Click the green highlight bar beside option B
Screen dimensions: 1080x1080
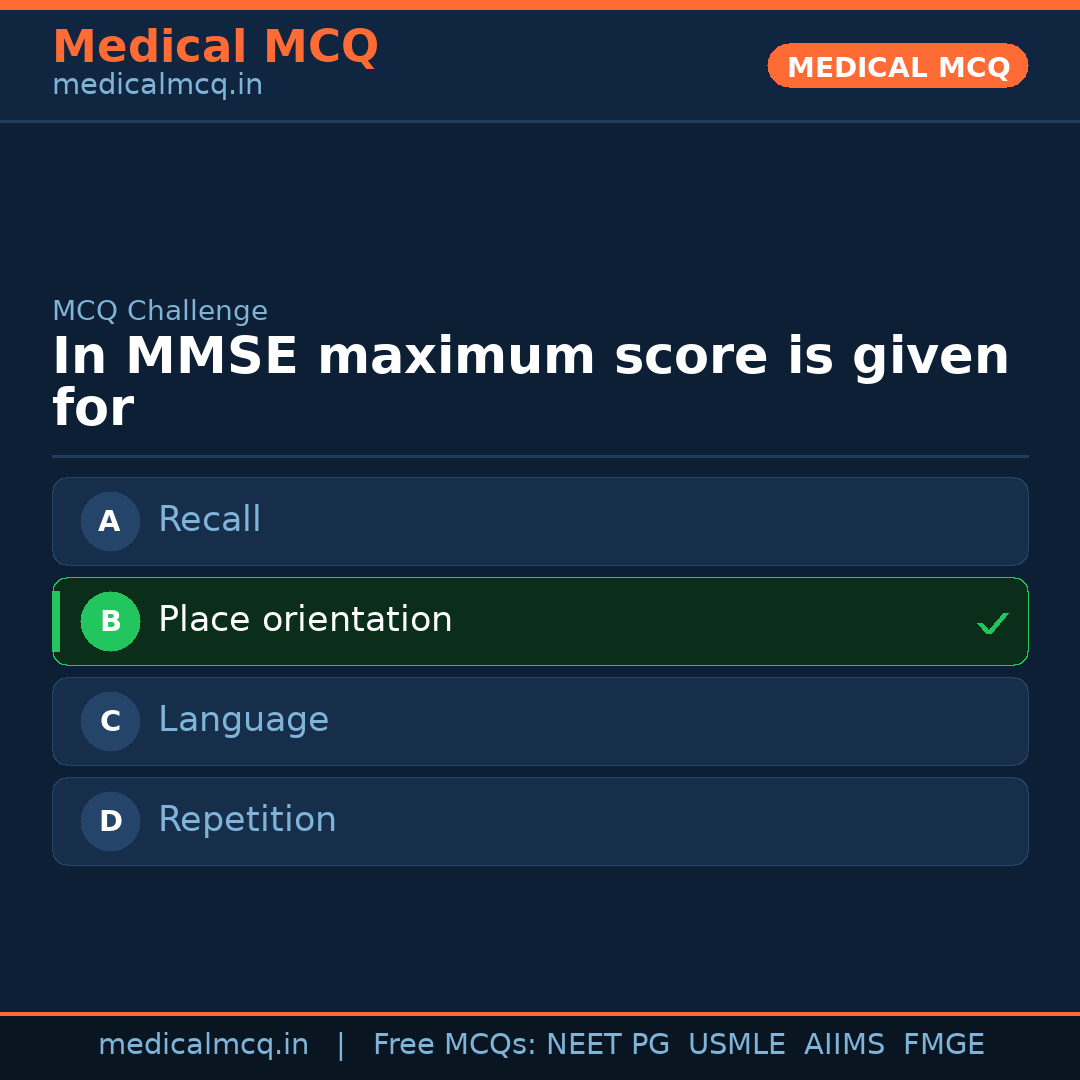tap(56, 621)
